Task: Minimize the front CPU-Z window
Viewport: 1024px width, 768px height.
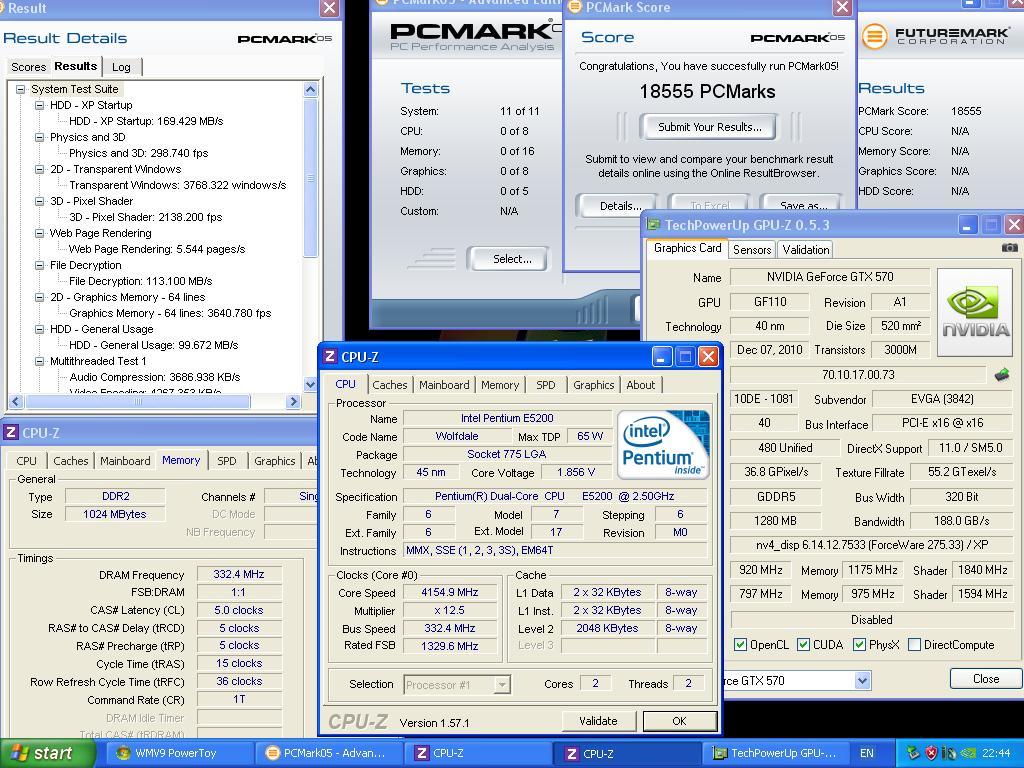Action: click(x=662, y=357)
